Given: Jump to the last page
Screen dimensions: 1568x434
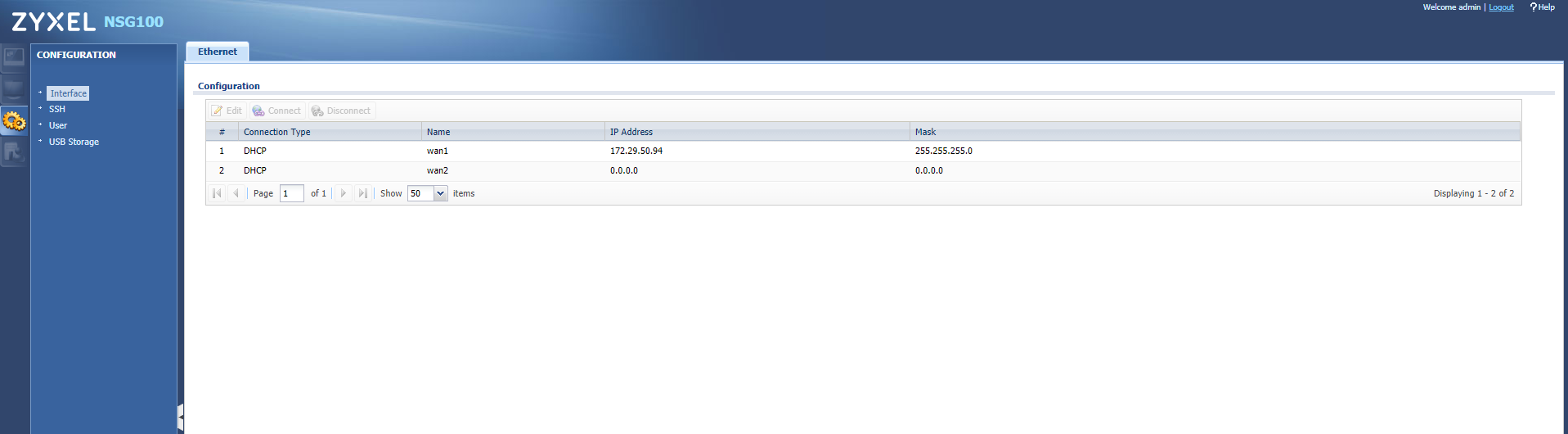Looking at the screenshot, I should 363,193.
